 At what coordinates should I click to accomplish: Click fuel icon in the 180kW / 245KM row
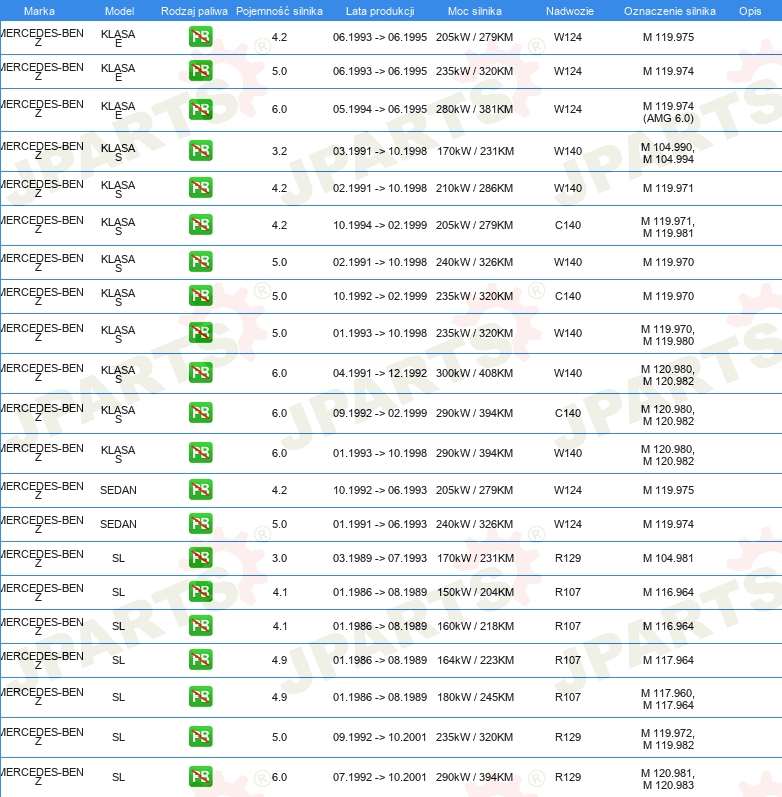[x=200, y=697]
